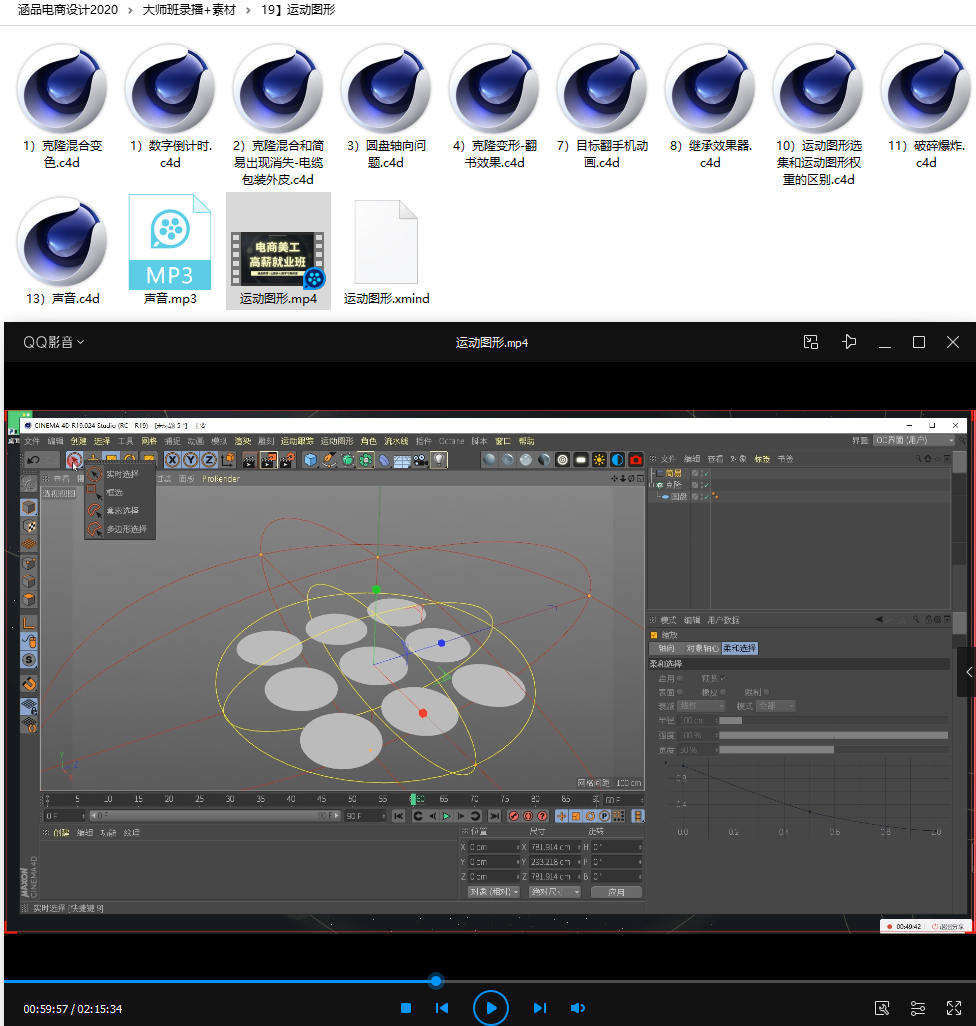This screenshot has height=1026, width=976.
Task: Skip to the next video
Action: (x=539, y=1008)
